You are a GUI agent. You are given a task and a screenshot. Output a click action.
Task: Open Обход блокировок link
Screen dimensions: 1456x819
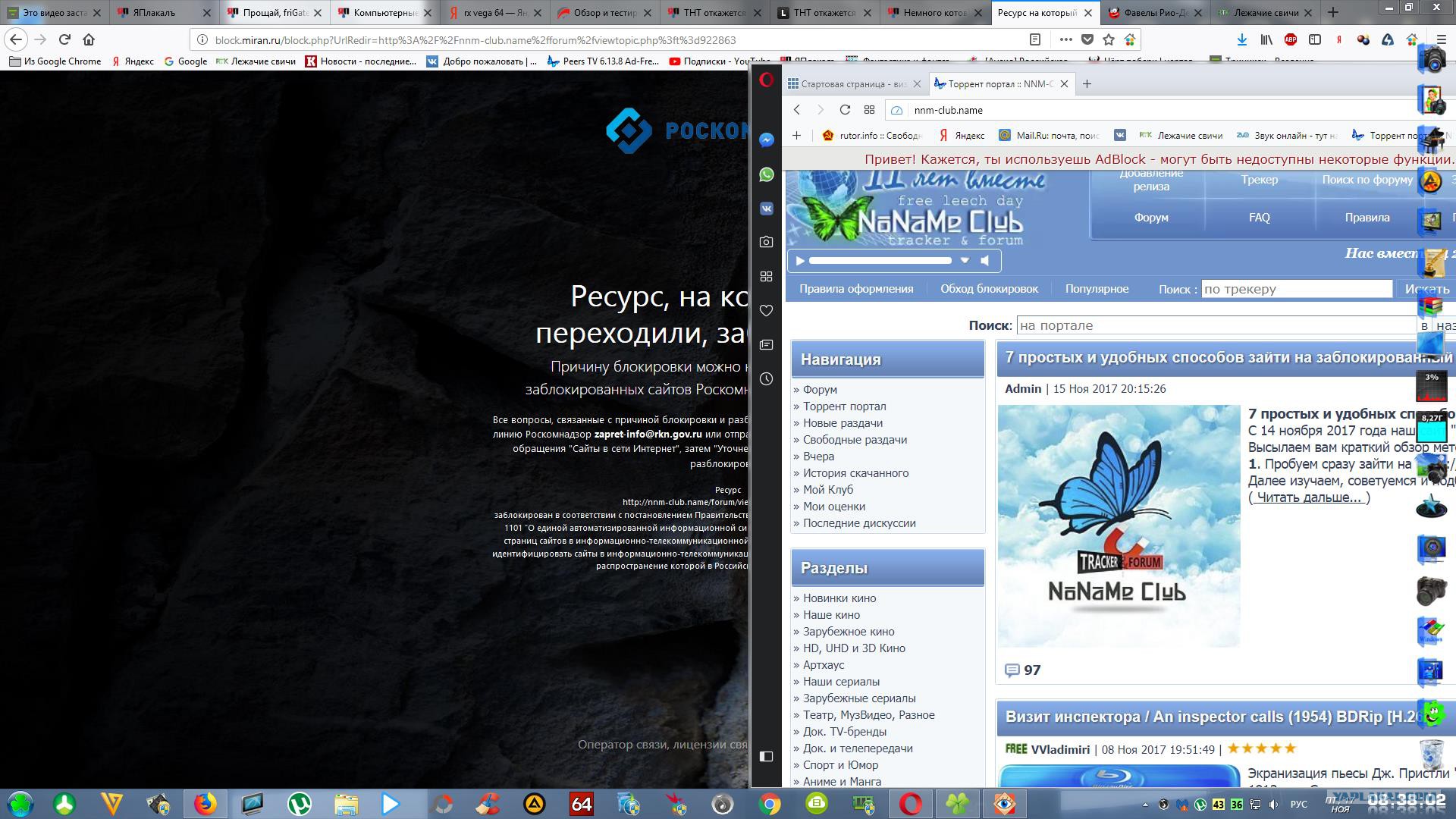tap(989, 289)
